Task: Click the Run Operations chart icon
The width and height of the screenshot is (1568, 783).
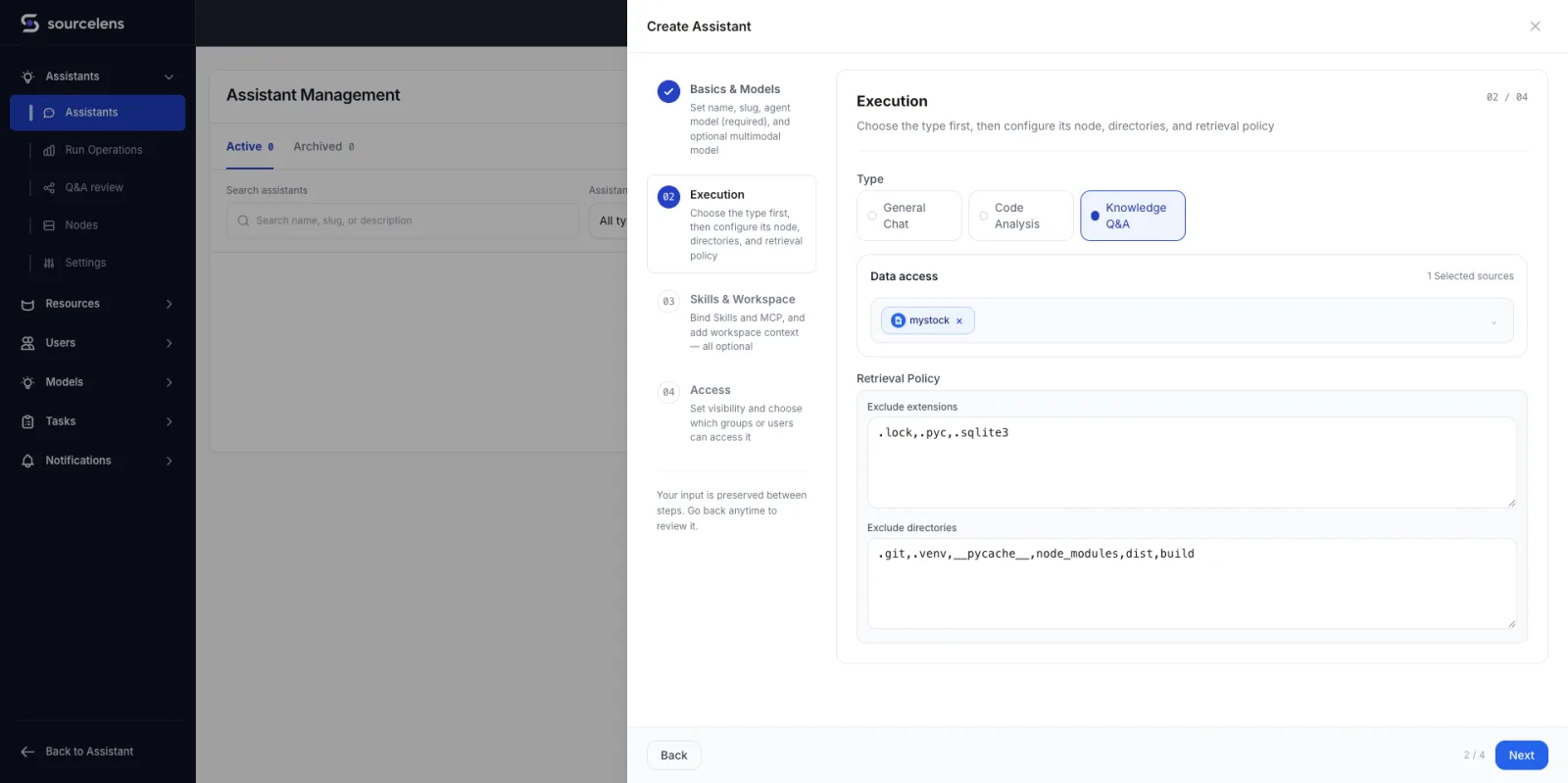Action: (x=49, y=150)
